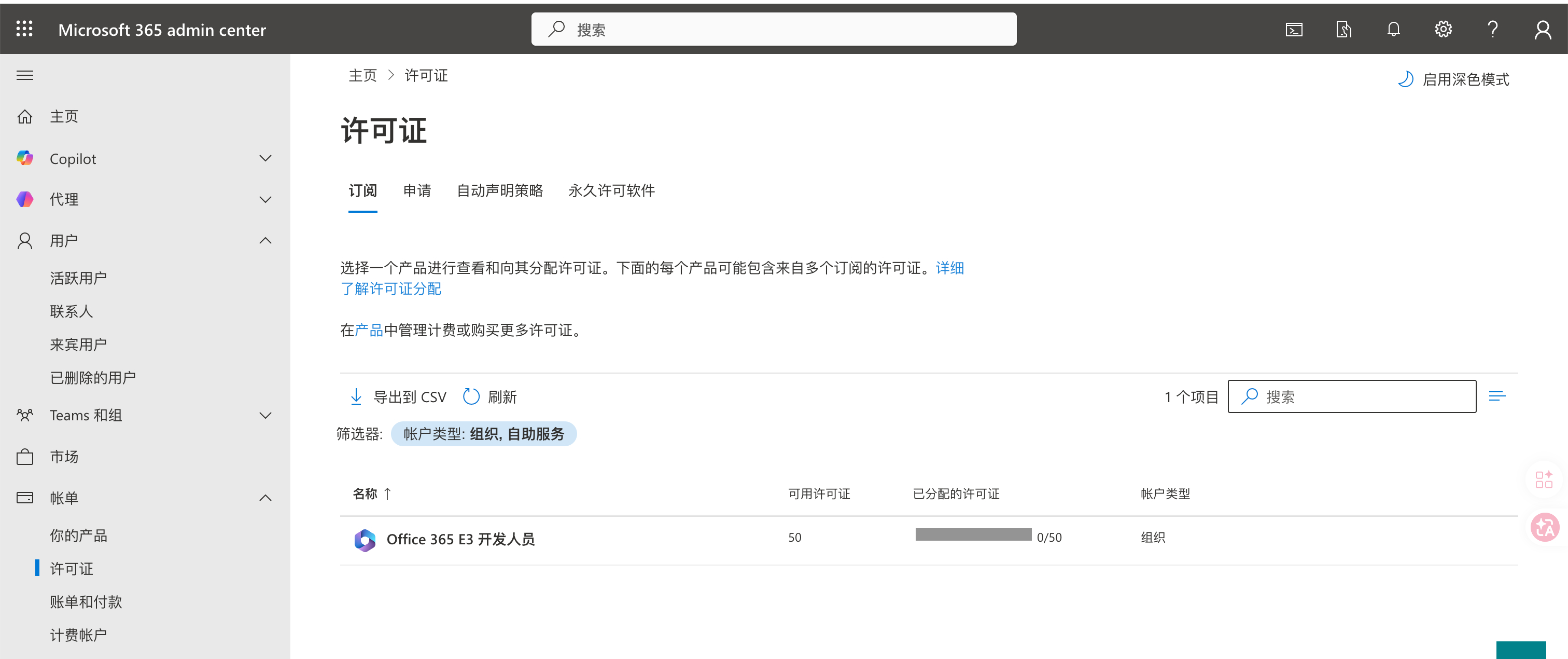Click the 许可证 breadcrumb item
The height and width of the screenshot is (659, 1568).
click(x=426, y=76)
